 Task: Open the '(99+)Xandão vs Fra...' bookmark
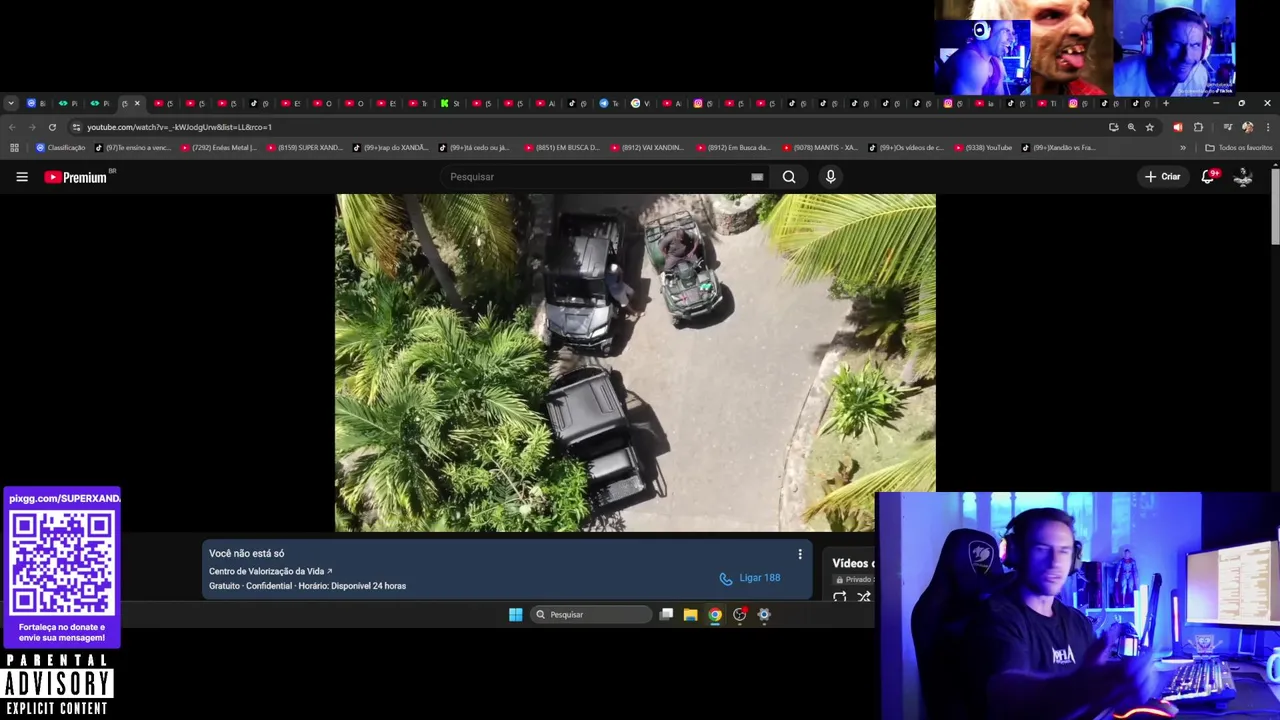pyautogui.click(x=1061, y=148)
